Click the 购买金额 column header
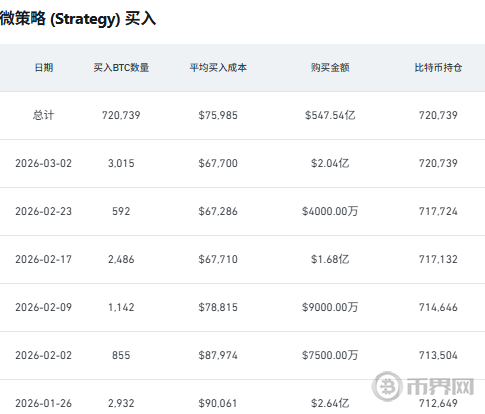The height and width of the screenshot is (414, 485). click(x=330, y=68)
